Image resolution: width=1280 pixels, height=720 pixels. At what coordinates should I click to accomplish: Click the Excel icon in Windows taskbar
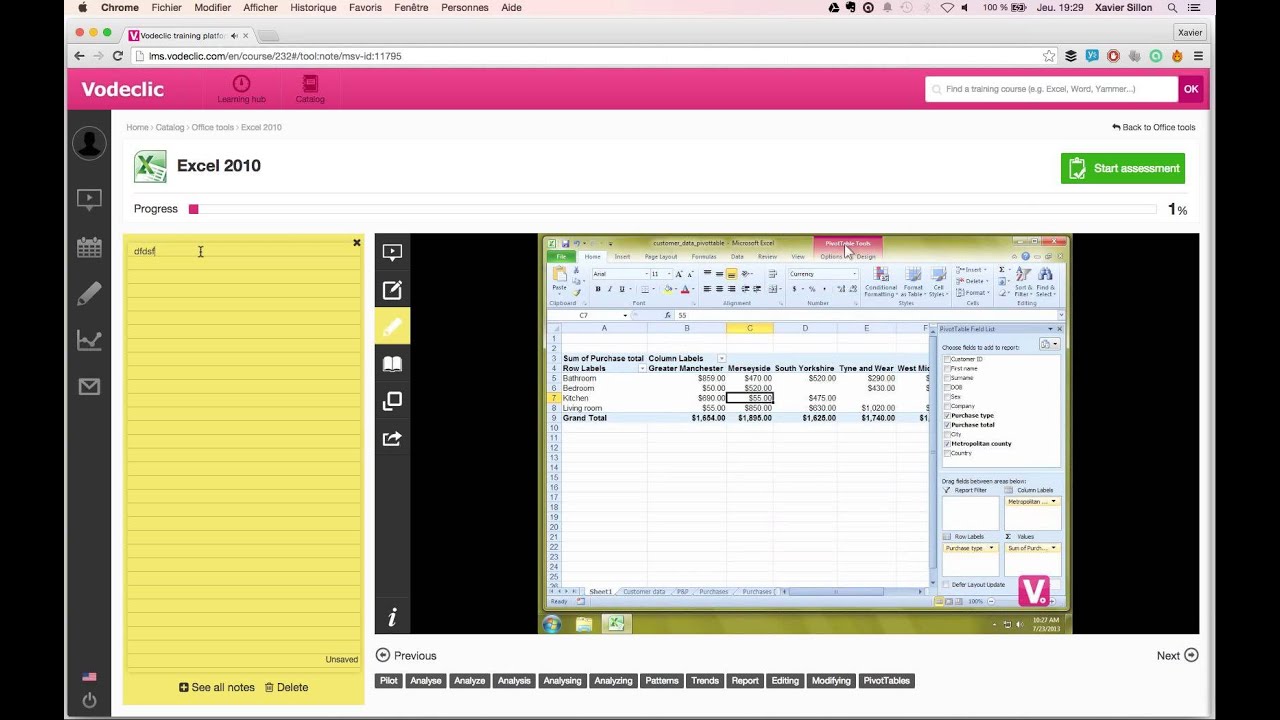615,624
